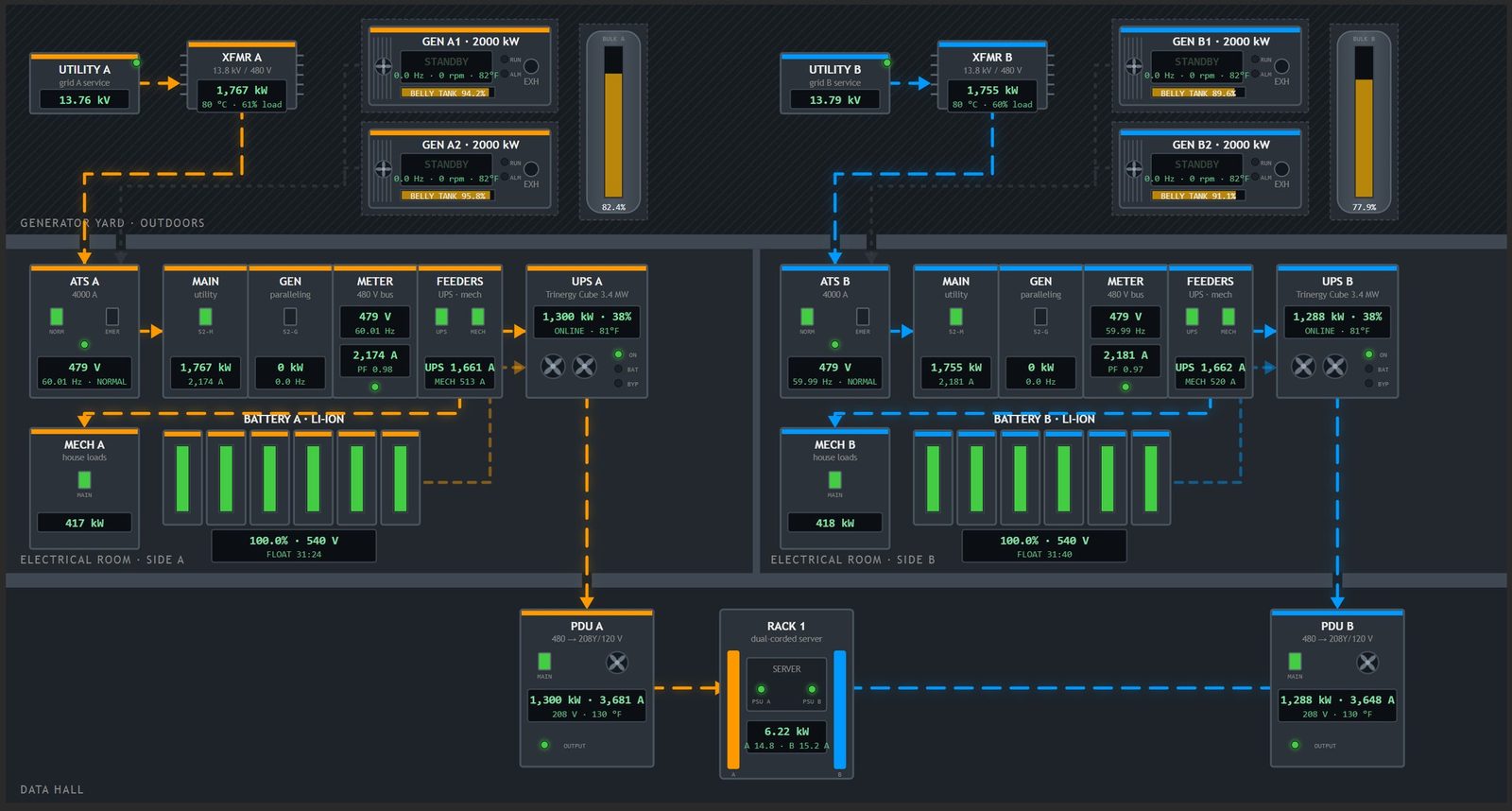Toggle the PDU B MAIN breaker
The image size is (1512, 811).
pos(1295,662)
